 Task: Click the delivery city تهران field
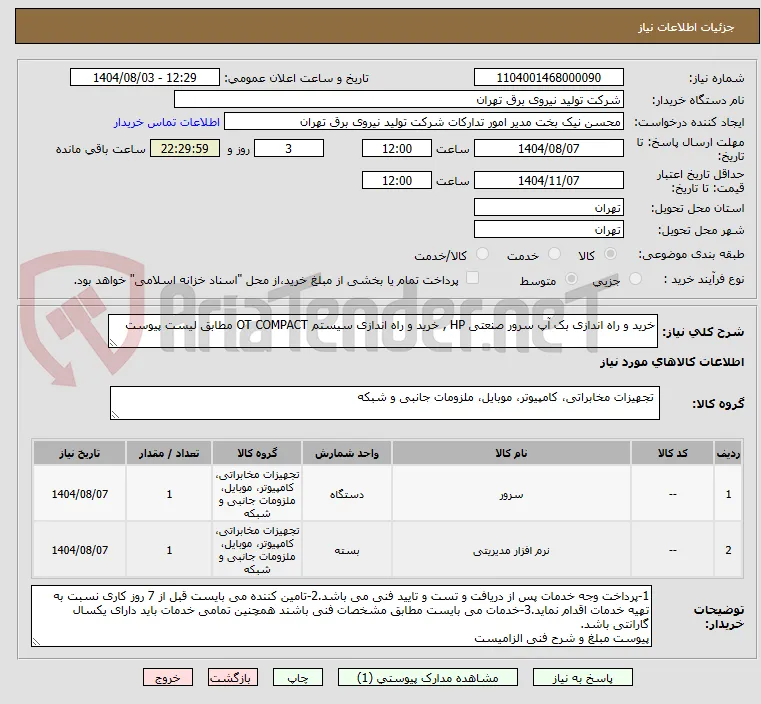(548, 229)
